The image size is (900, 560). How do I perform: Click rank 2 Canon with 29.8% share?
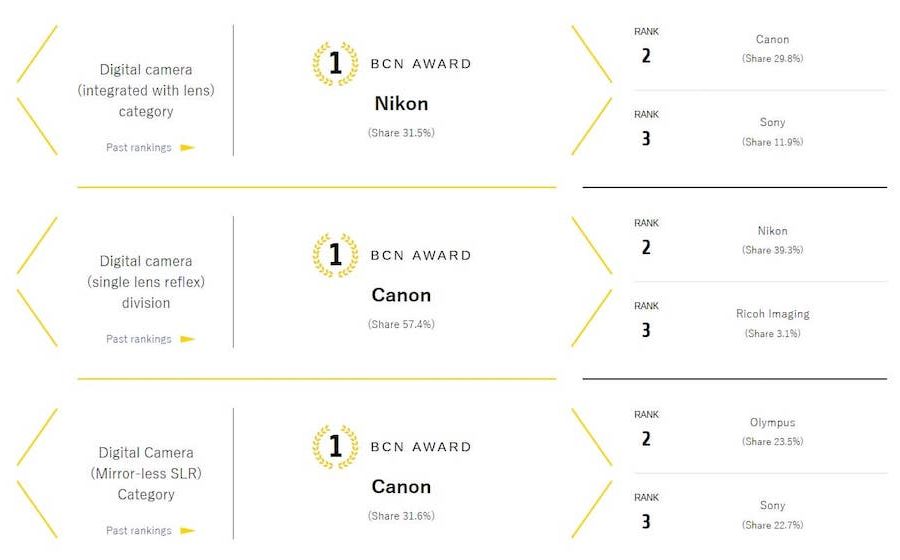pos(772,40)
